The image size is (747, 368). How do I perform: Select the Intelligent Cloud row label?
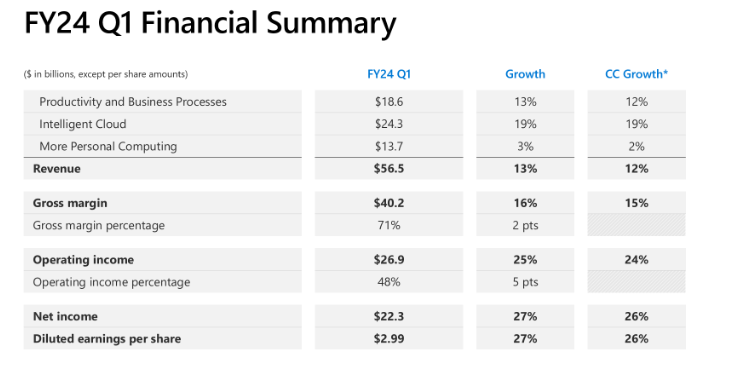point(83,124)
